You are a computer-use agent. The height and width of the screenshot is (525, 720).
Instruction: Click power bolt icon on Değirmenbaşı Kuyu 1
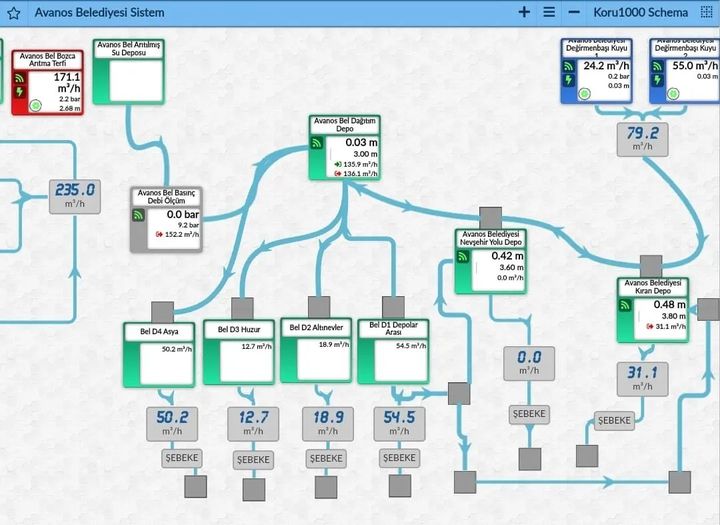tap(570, 80)
